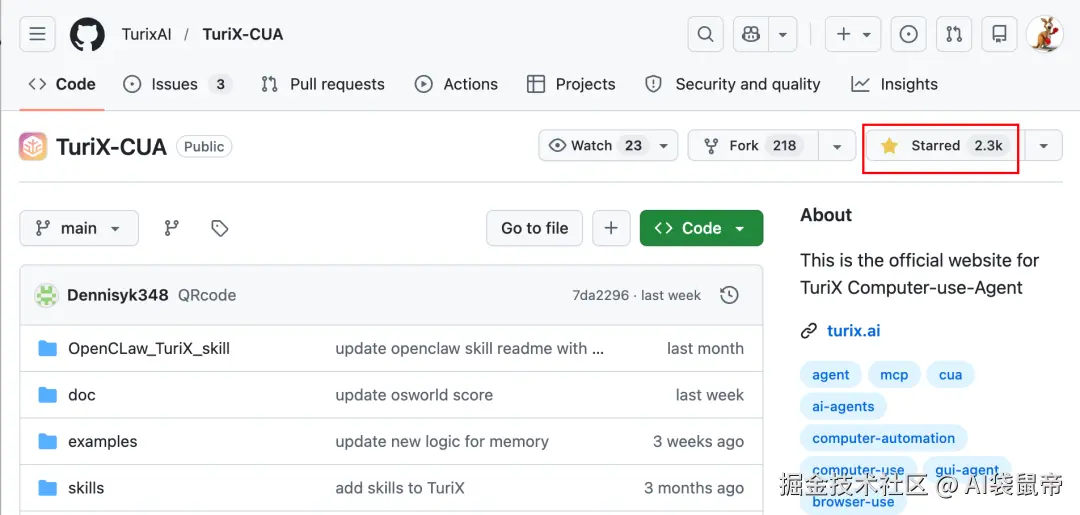Screen dimensions: 1080x515
Task: Select the computer-automation topic tag
Action: 883,438
